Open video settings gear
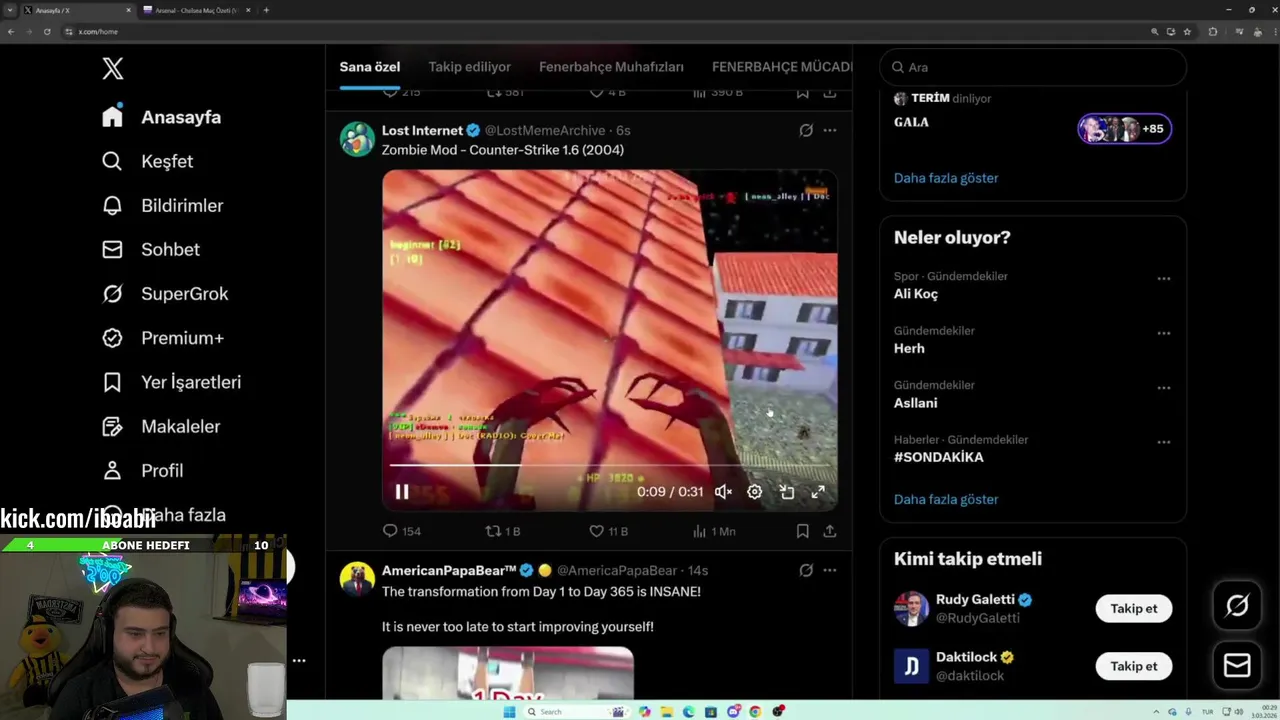The height and width of the screenshot is (720, 1280). tap(755, 491)
